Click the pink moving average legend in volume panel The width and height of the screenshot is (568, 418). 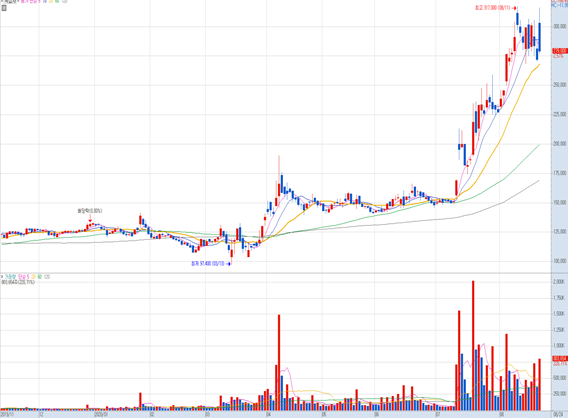pos(24,277)
